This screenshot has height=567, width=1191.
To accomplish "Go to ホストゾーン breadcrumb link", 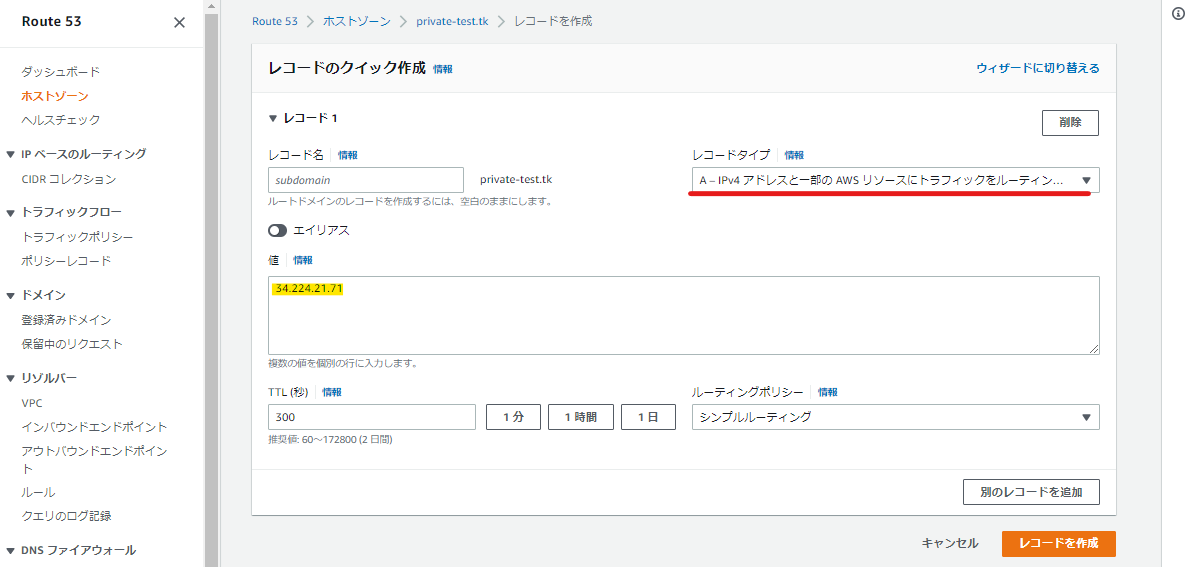I will (x=357, y=21).
